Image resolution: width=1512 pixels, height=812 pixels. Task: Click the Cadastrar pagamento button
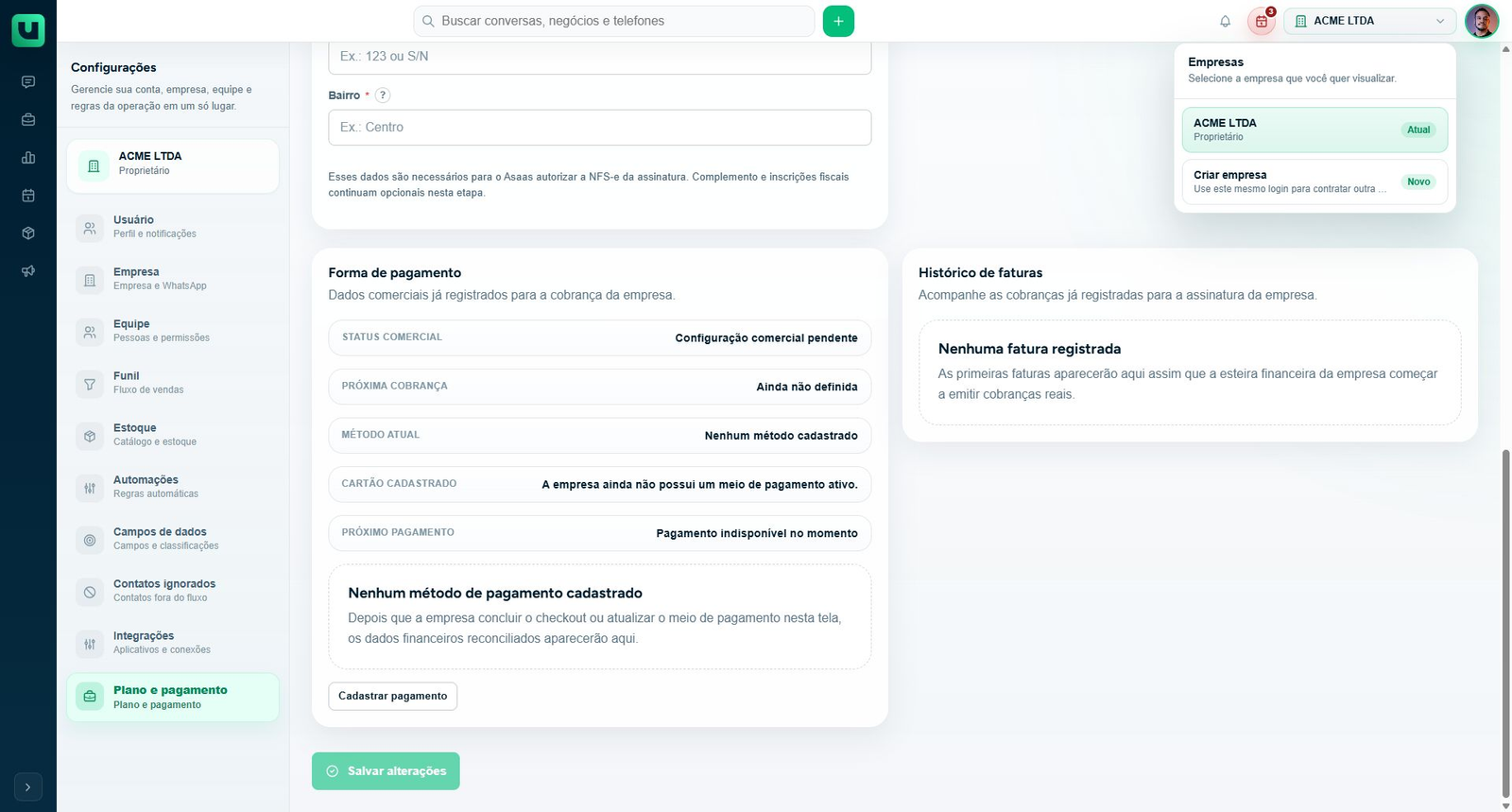pyautogui.click(x=393, y=696)
